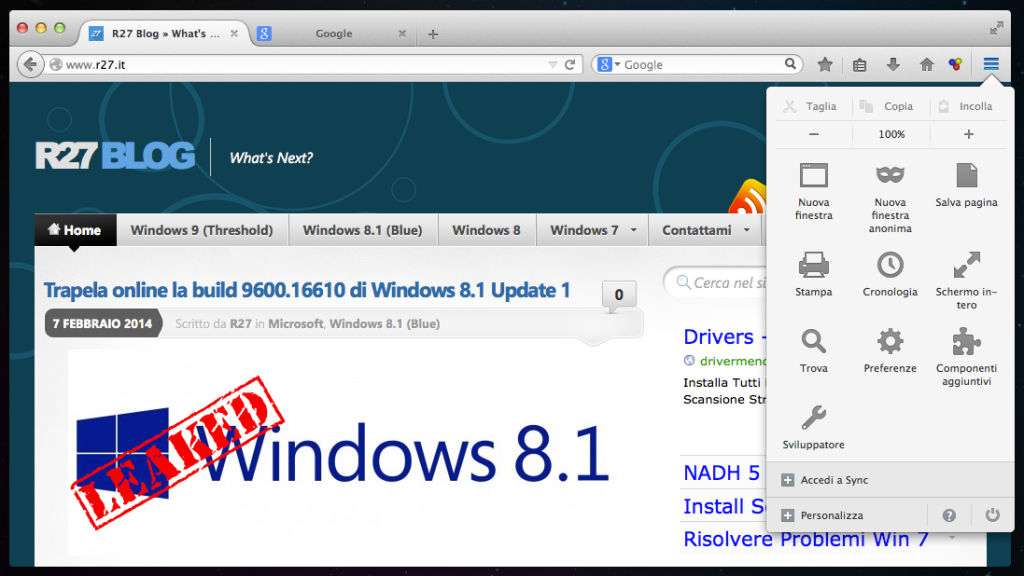This screenshot has height=576, width=1024.
Task: Open a new tab with plus button
Action: click(x=432, y=34)
